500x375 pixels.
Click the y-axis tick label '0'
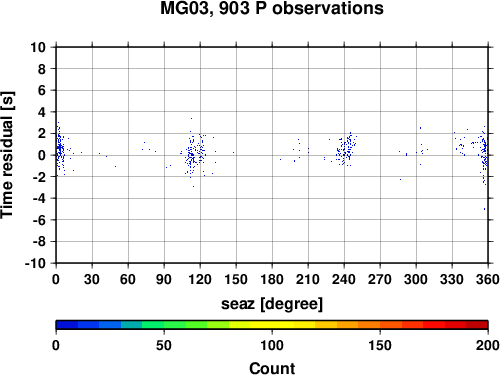tap(42, 155)
